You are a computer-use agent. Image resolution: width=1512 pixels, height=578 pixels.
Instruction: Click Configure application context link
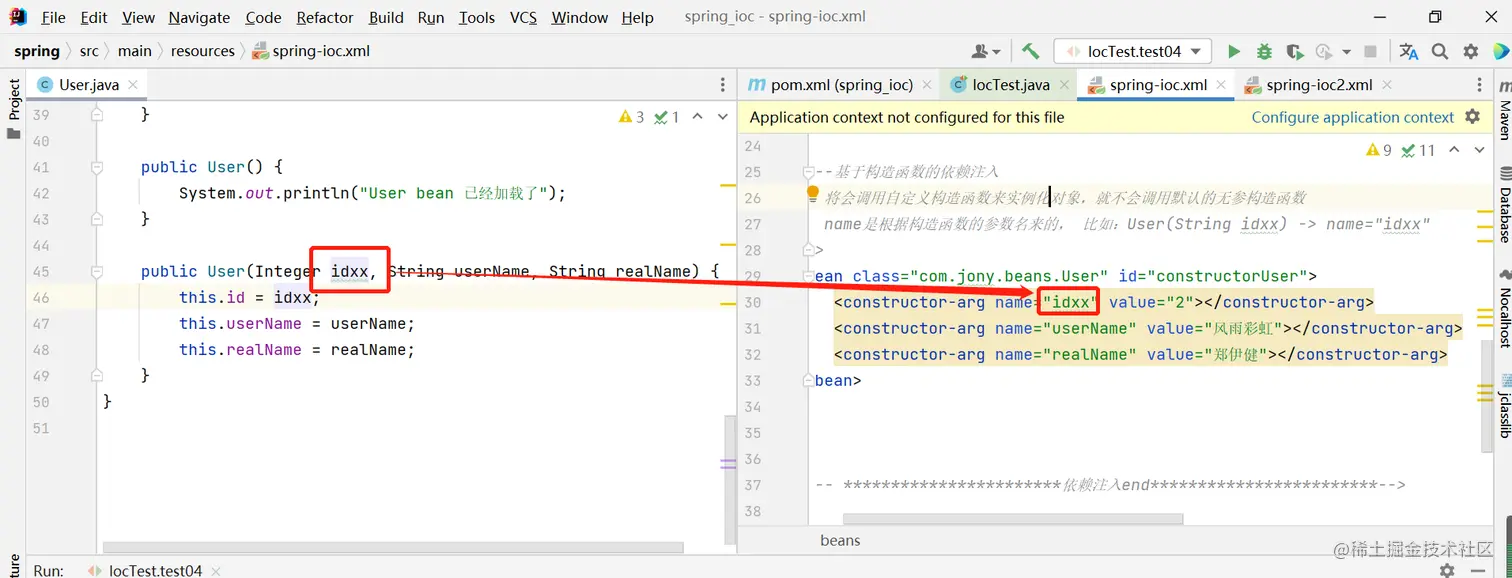(x=1352, y=117)
